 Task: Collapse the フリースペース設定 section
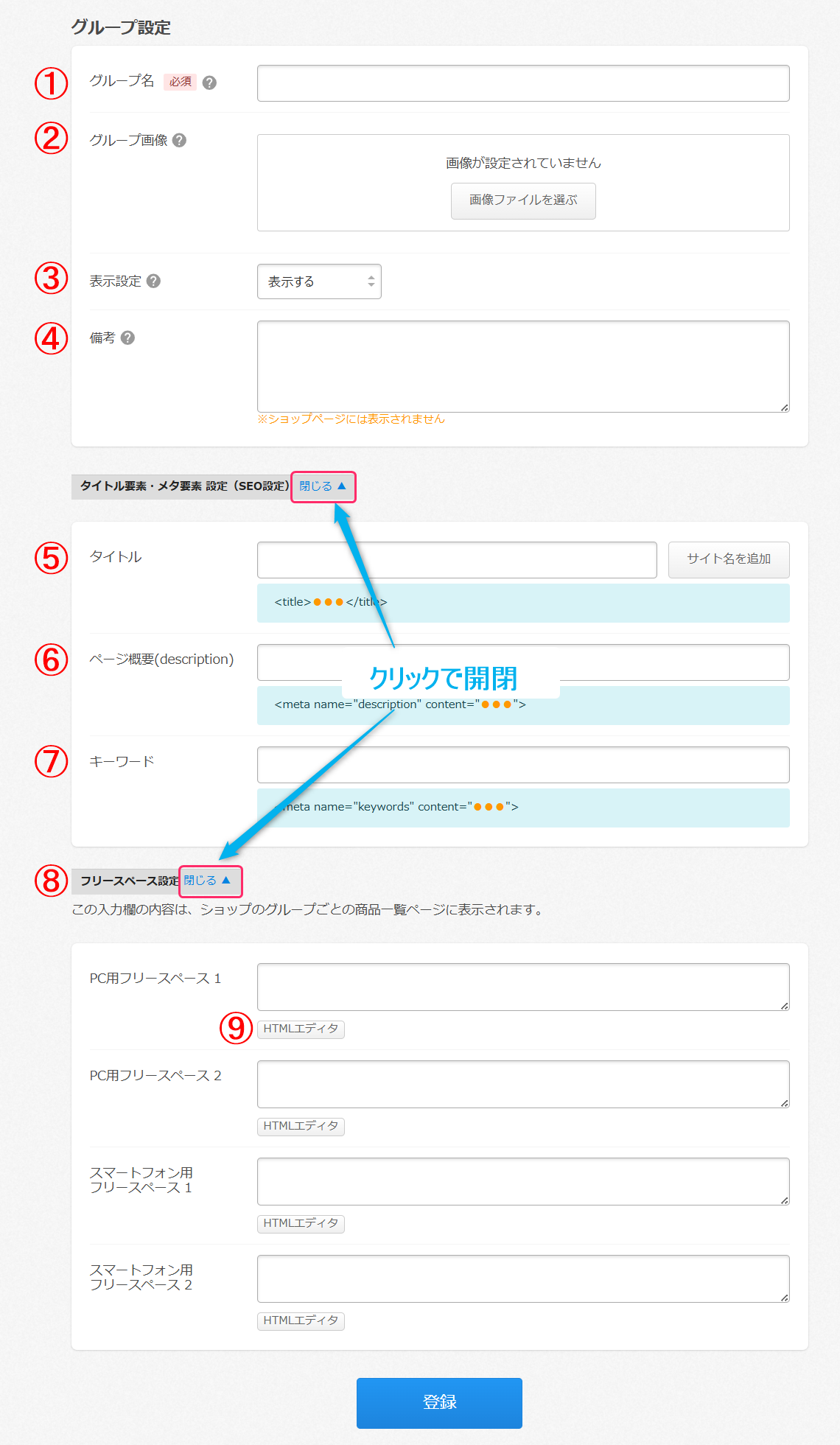point(208,881)
